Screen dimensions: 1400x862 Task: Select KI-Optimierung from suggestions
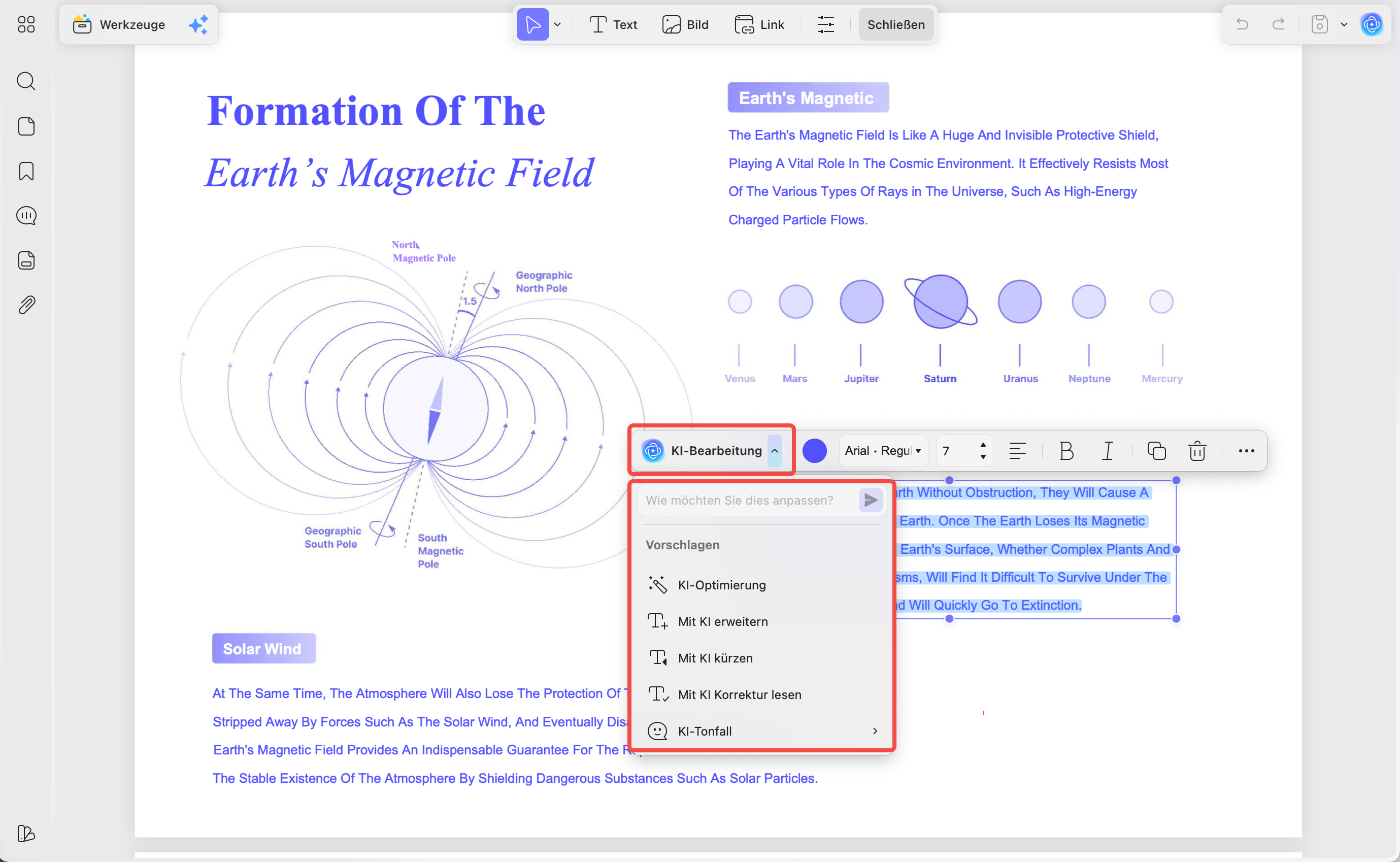pyautogui.click(x=722, y=585)
